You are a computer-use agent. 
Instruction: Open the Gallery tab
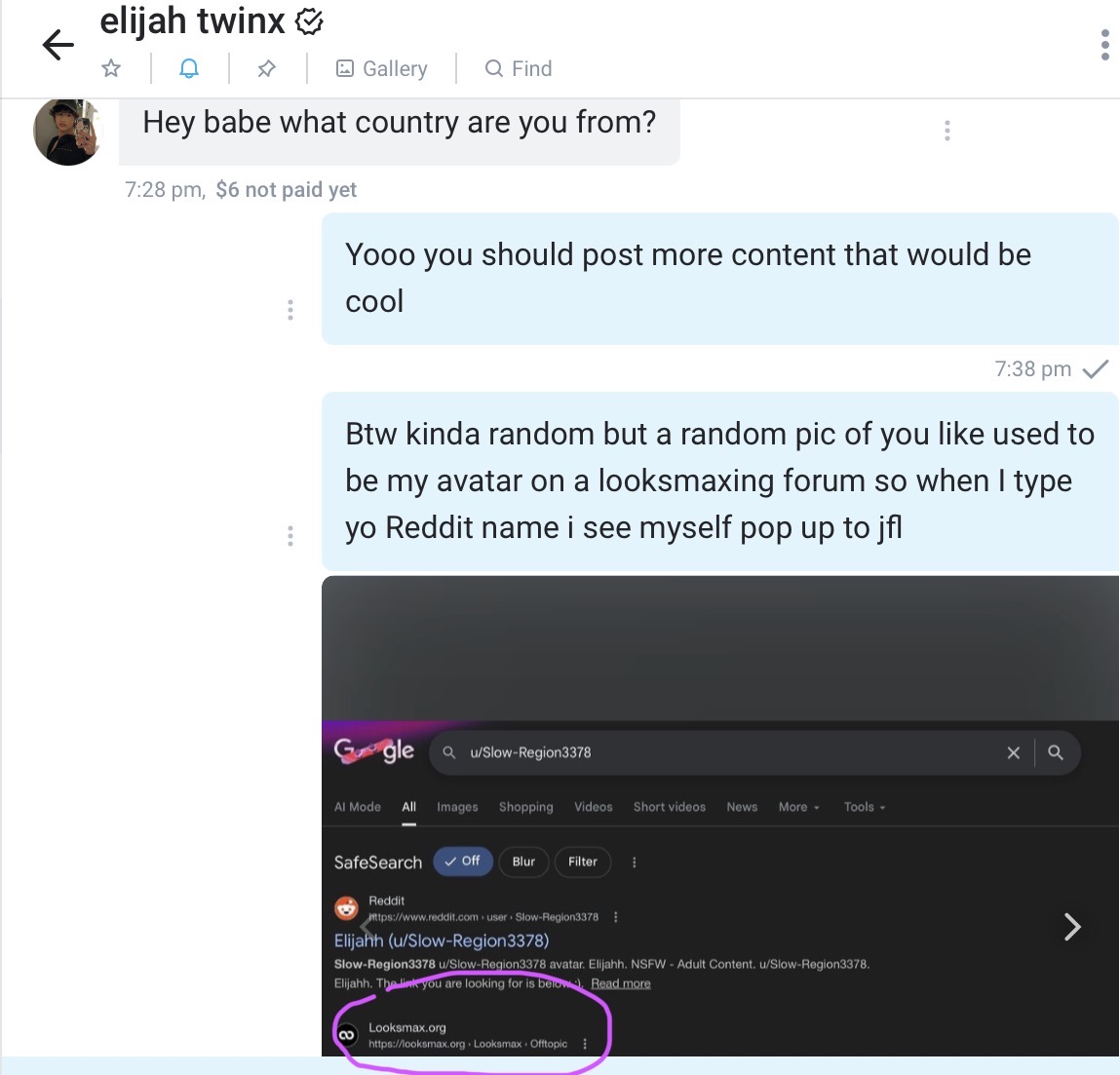coord(382,68)
